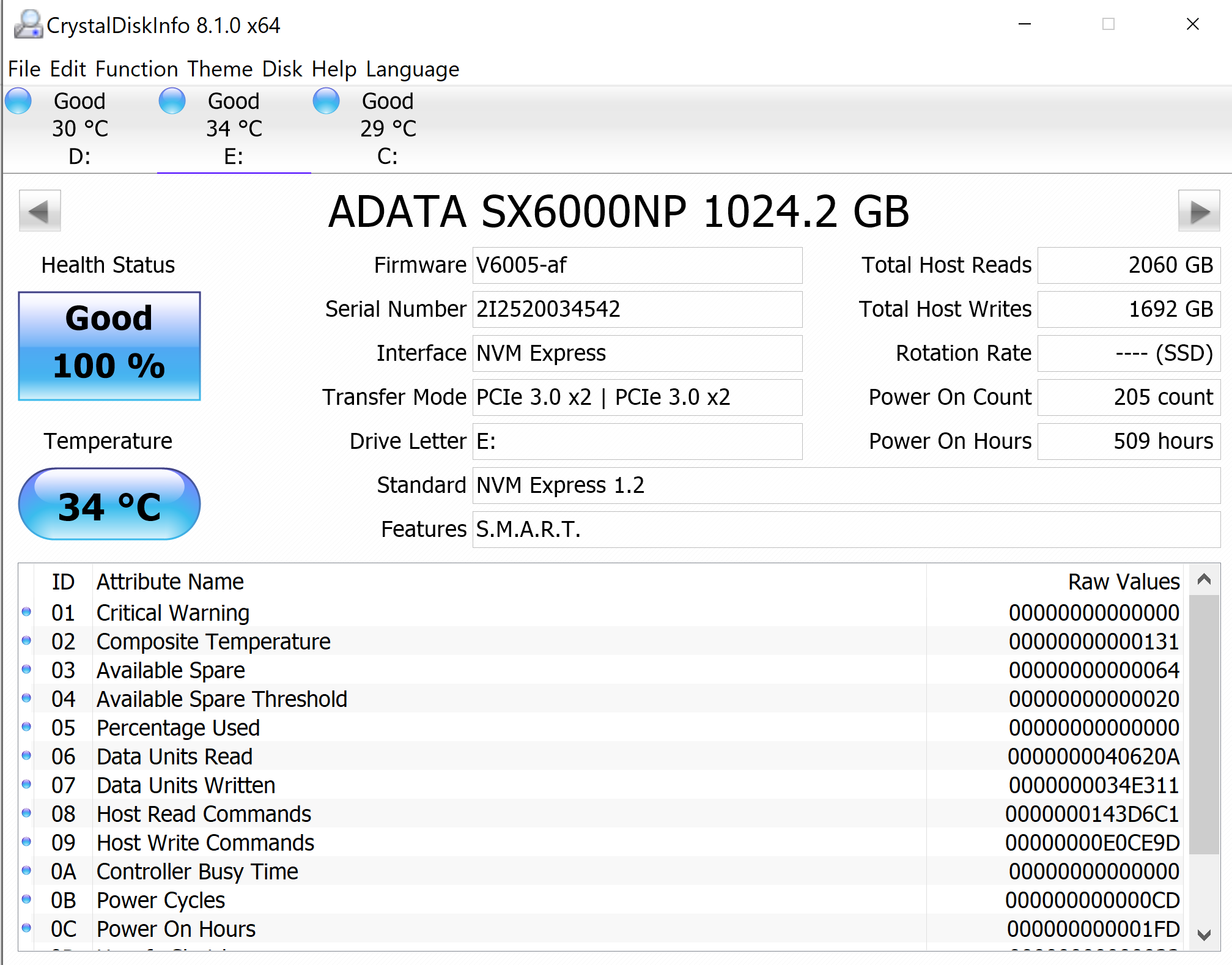Viewport: 1232px width, 965px height.
Task: Click Total Host Writes value 1692 GB
Action: (x=1129, y=309)
